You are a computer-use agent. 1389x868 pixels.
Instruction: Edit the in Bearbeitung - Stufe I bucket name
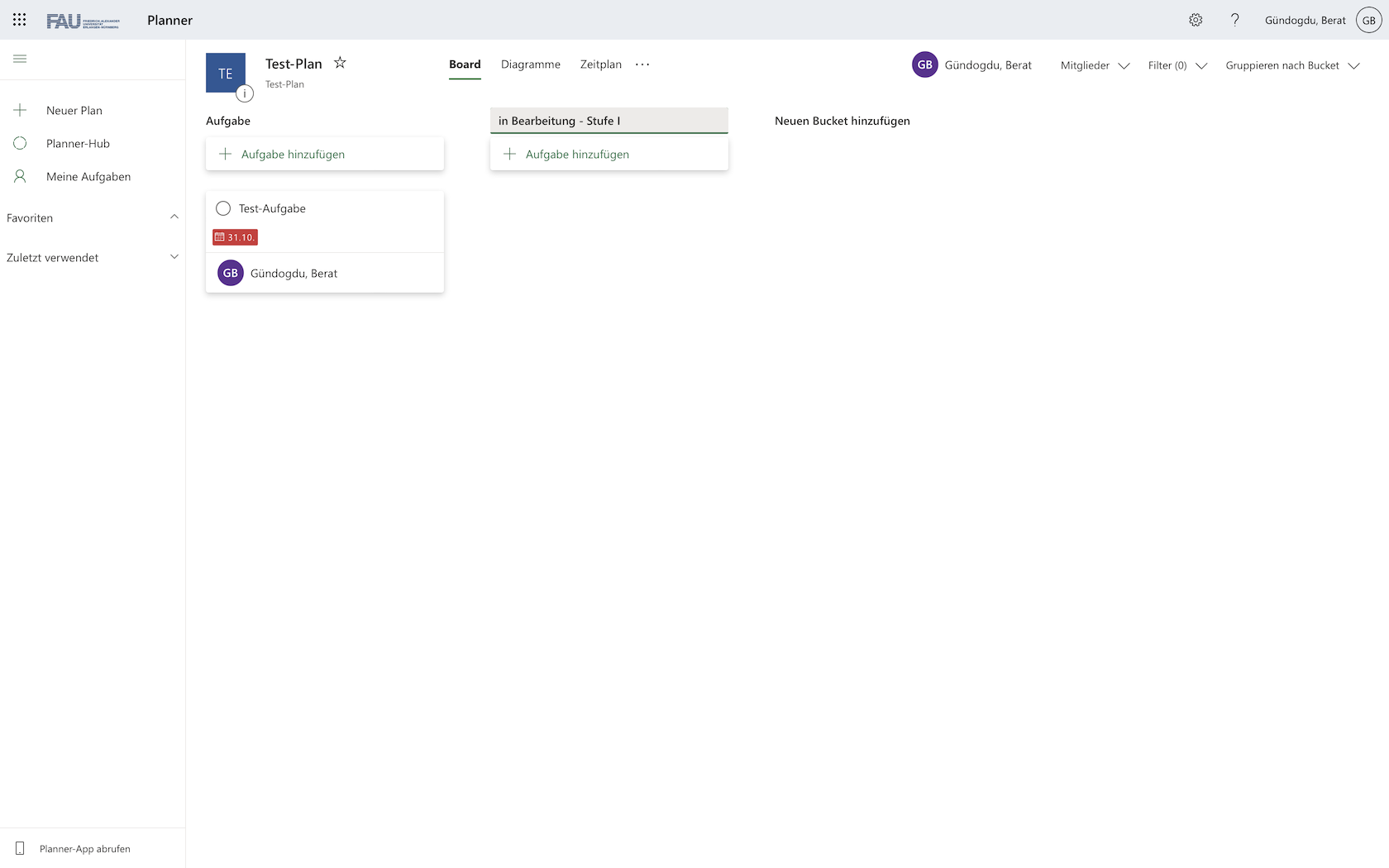click(x=609, y=121)
